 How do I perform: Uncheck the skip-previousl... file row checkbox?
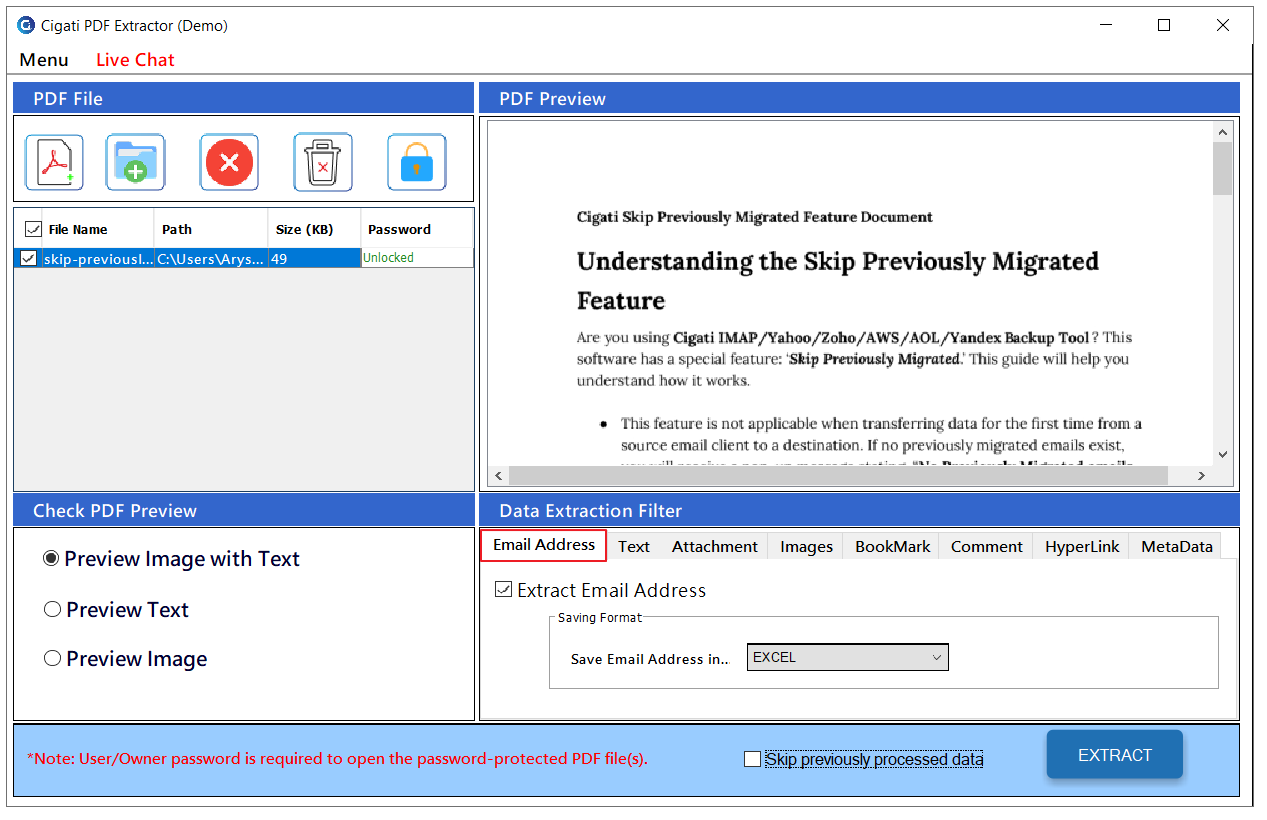28,258
